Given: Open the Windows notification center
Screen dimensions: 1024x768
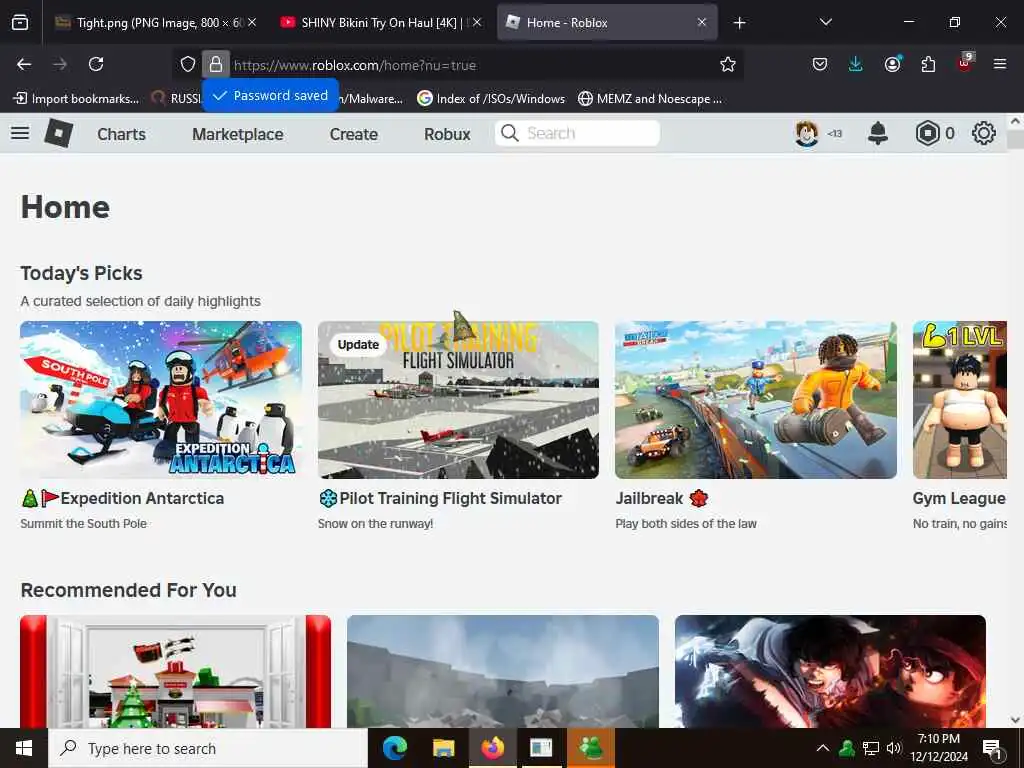Looking at the screenshot, I should click(x=993, y=748).
